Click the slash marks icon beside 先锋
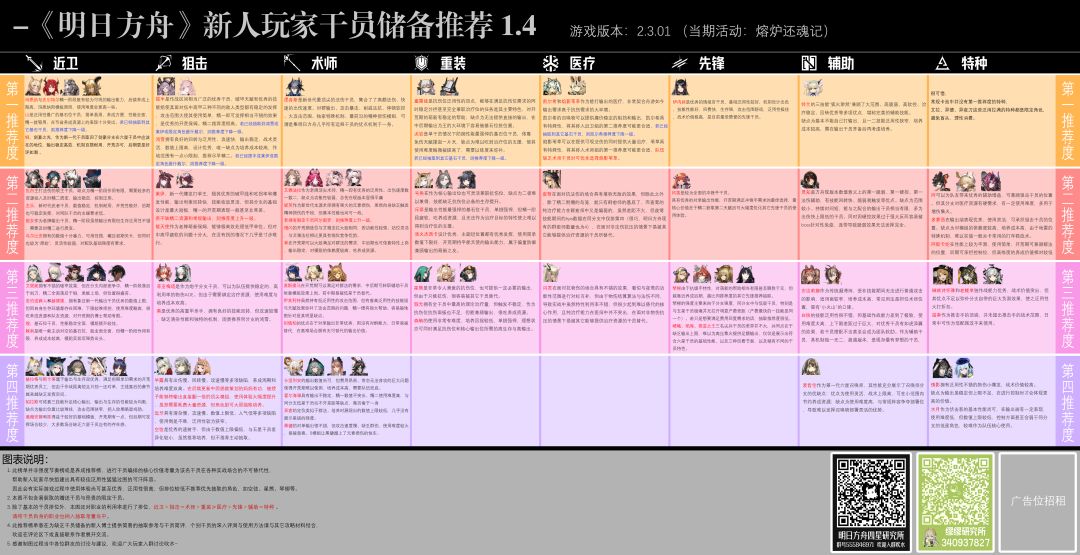This screenshot has height=555, width=1080. [679, 63]
